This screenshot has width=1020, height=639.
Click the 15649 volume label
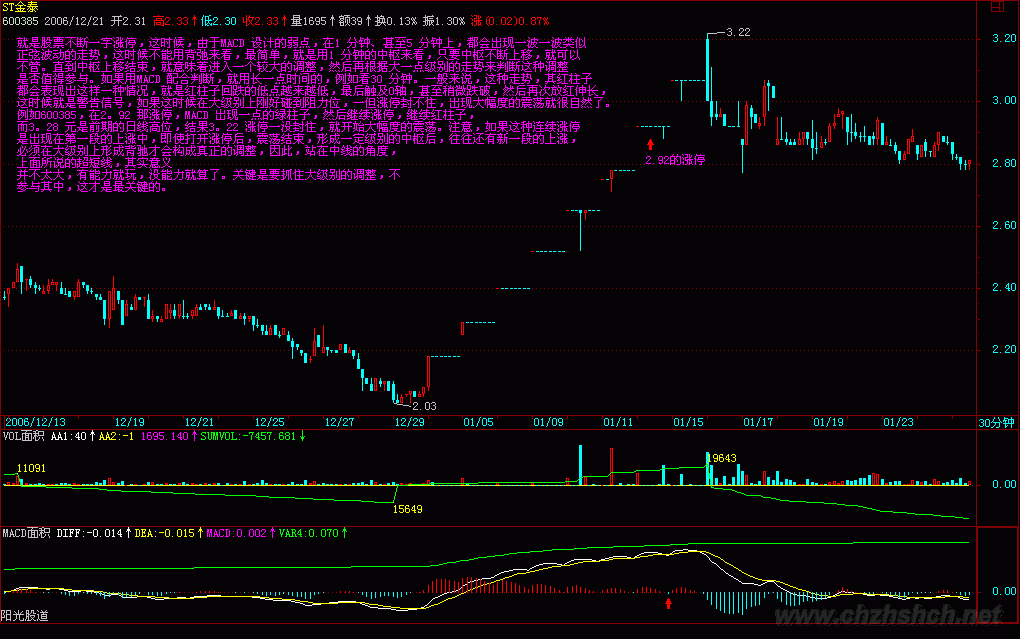tap(407, 509)
